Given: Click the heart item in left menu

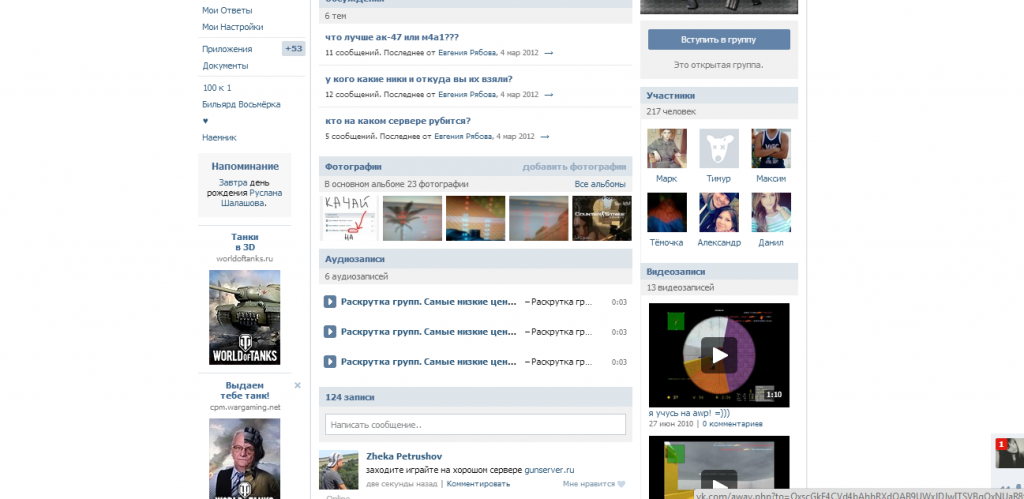Looking at the screenshot, I should [x=206, y=121].
